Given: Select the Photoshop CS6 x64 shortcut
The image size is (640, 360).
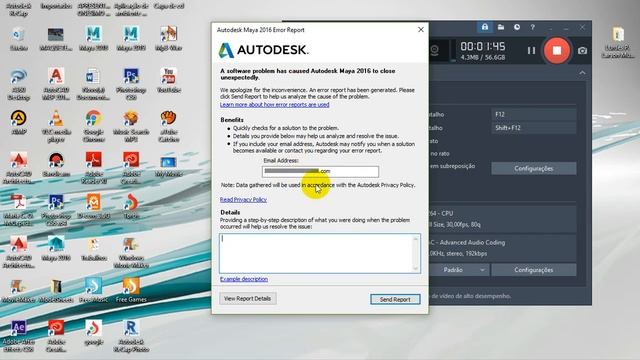Looking at the screenshot, I should [56, 211].
